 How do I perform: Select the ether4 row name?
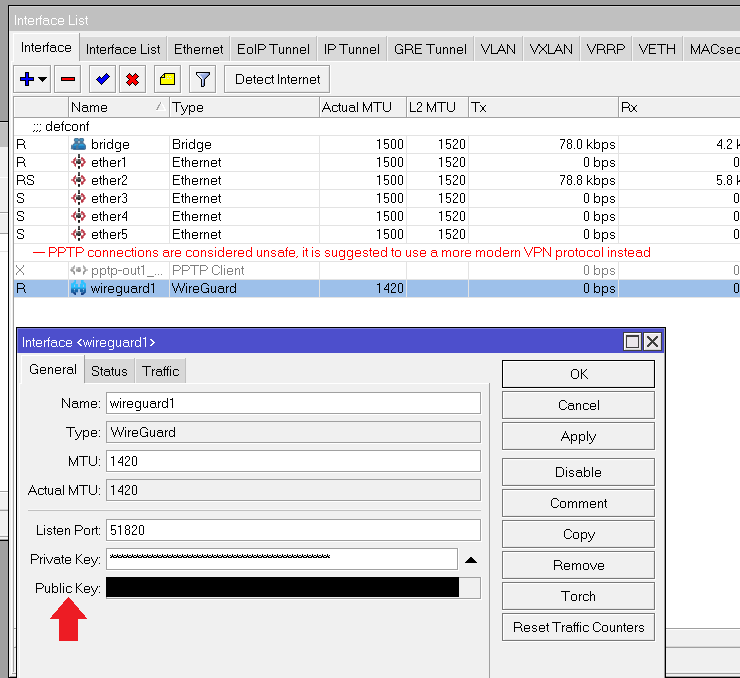(109, 216)
